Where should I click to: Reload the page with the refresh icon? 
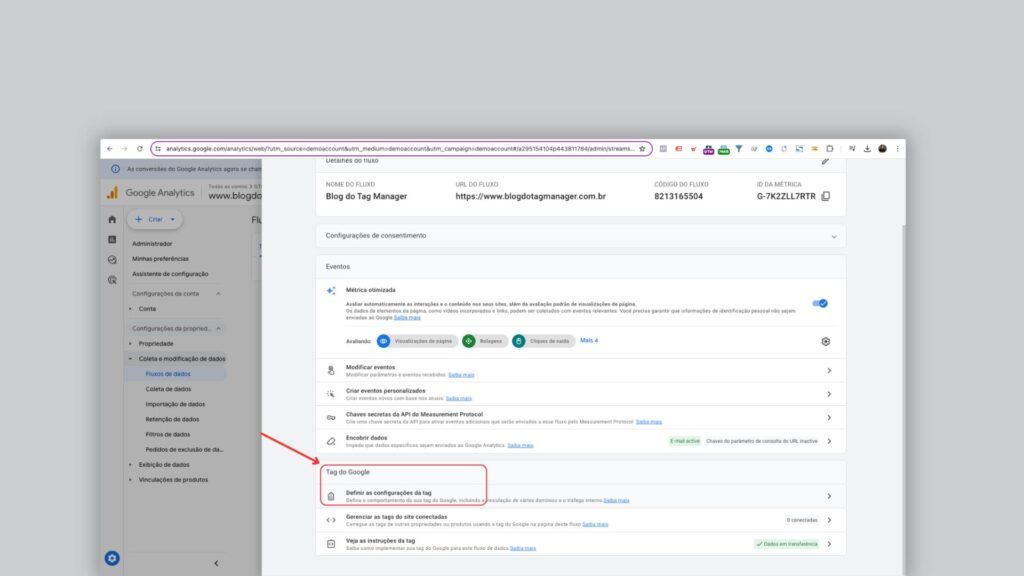[140, 149]
